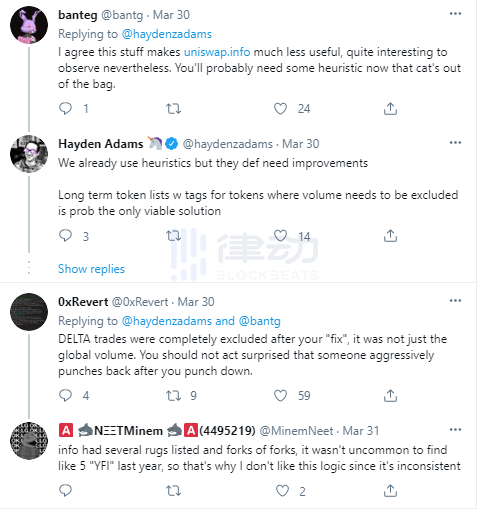This screenshot has height=509, width=489.
Task: Reply to NEETMinem's tweet via comment icon
Action: (x=65, y=491)
